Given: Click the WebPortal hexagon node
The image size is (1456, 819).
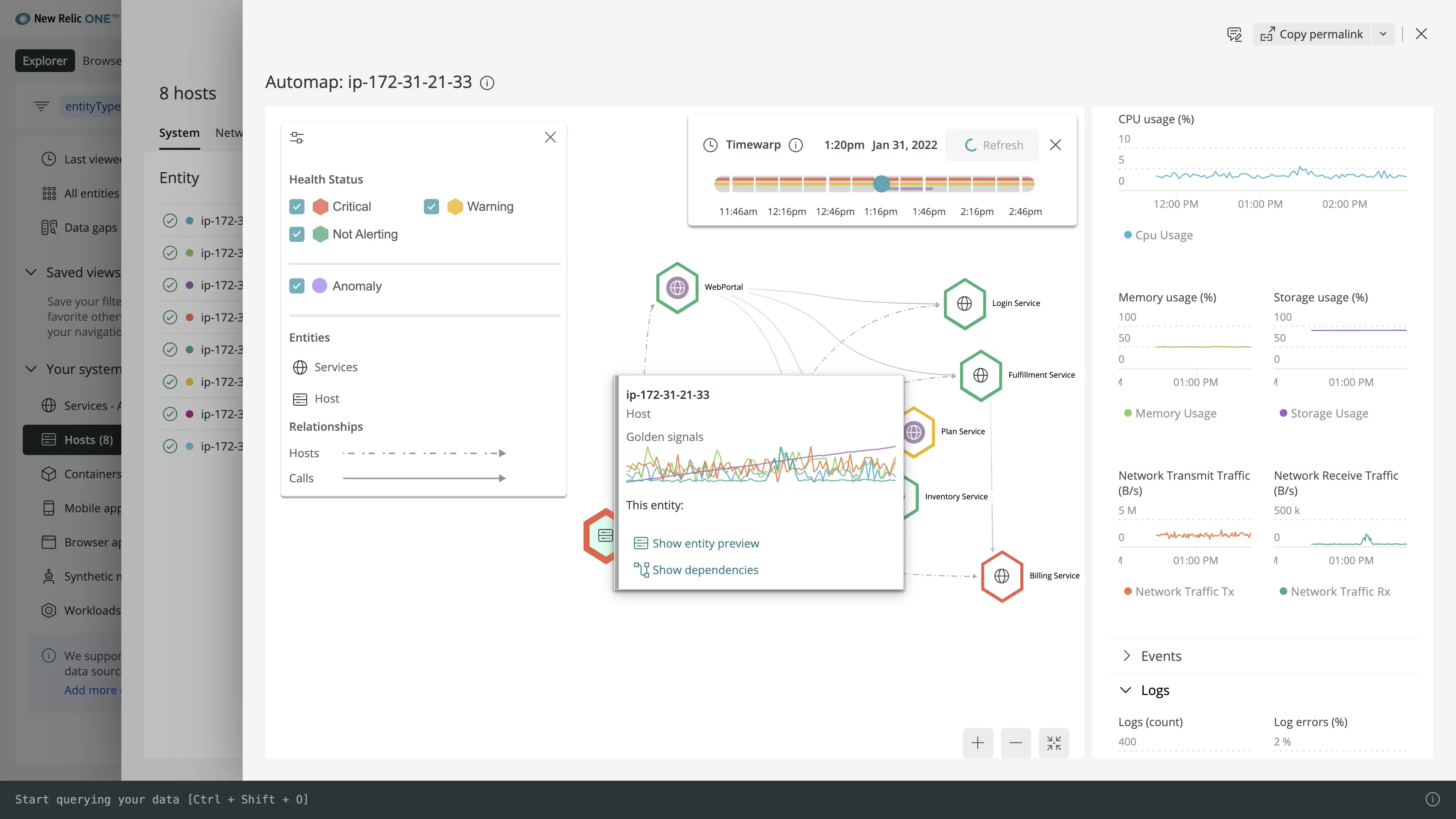Looking at the screenshot, I should [x=677, y=288].
